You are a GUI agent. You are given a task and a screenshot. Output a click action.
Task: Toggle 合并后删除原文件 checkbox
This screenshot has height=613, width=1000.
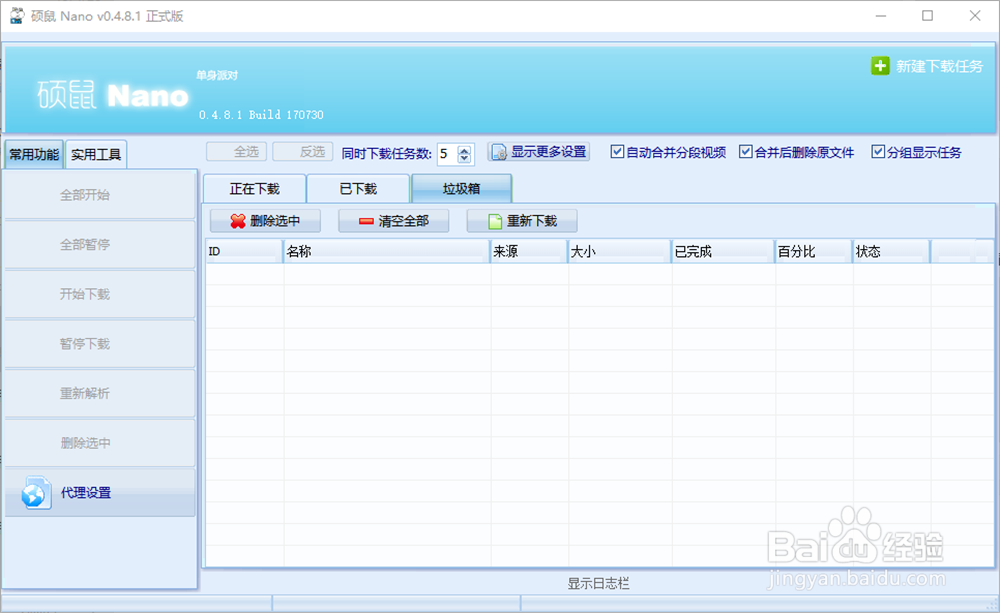point(745,152)
